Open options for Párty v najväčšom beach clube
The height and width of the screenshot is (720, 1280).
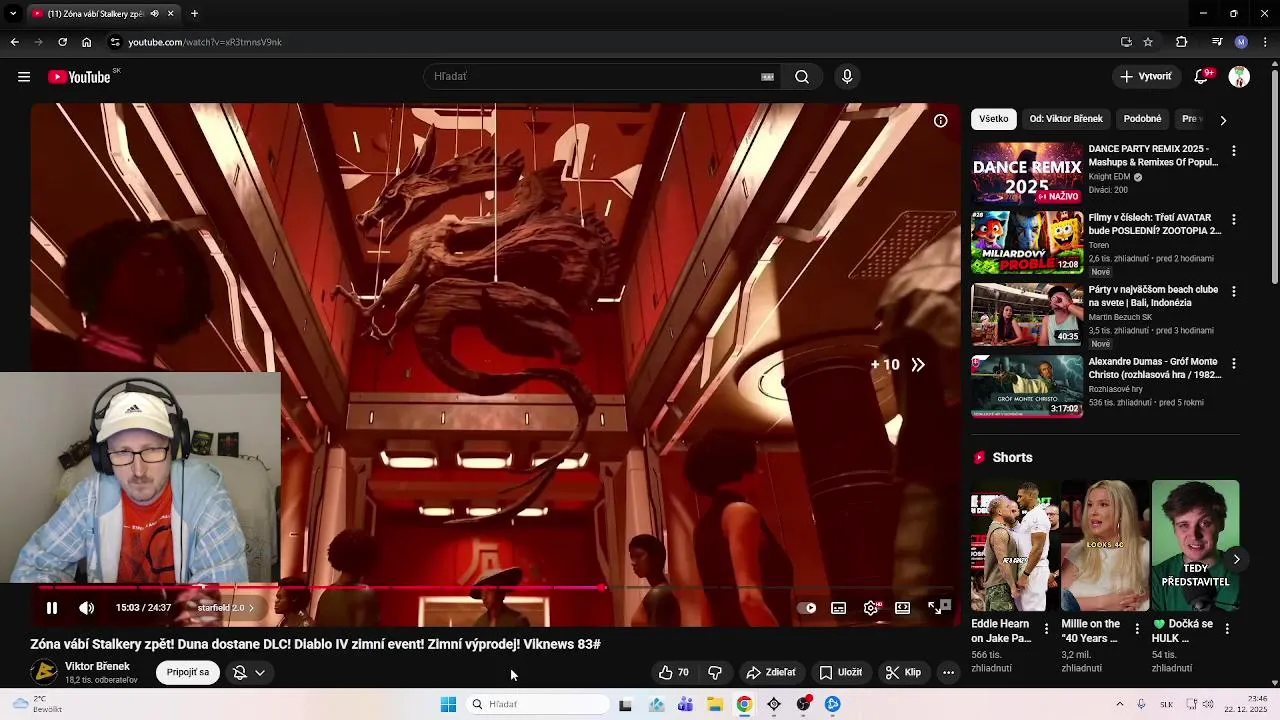(x=1233, y=291)
